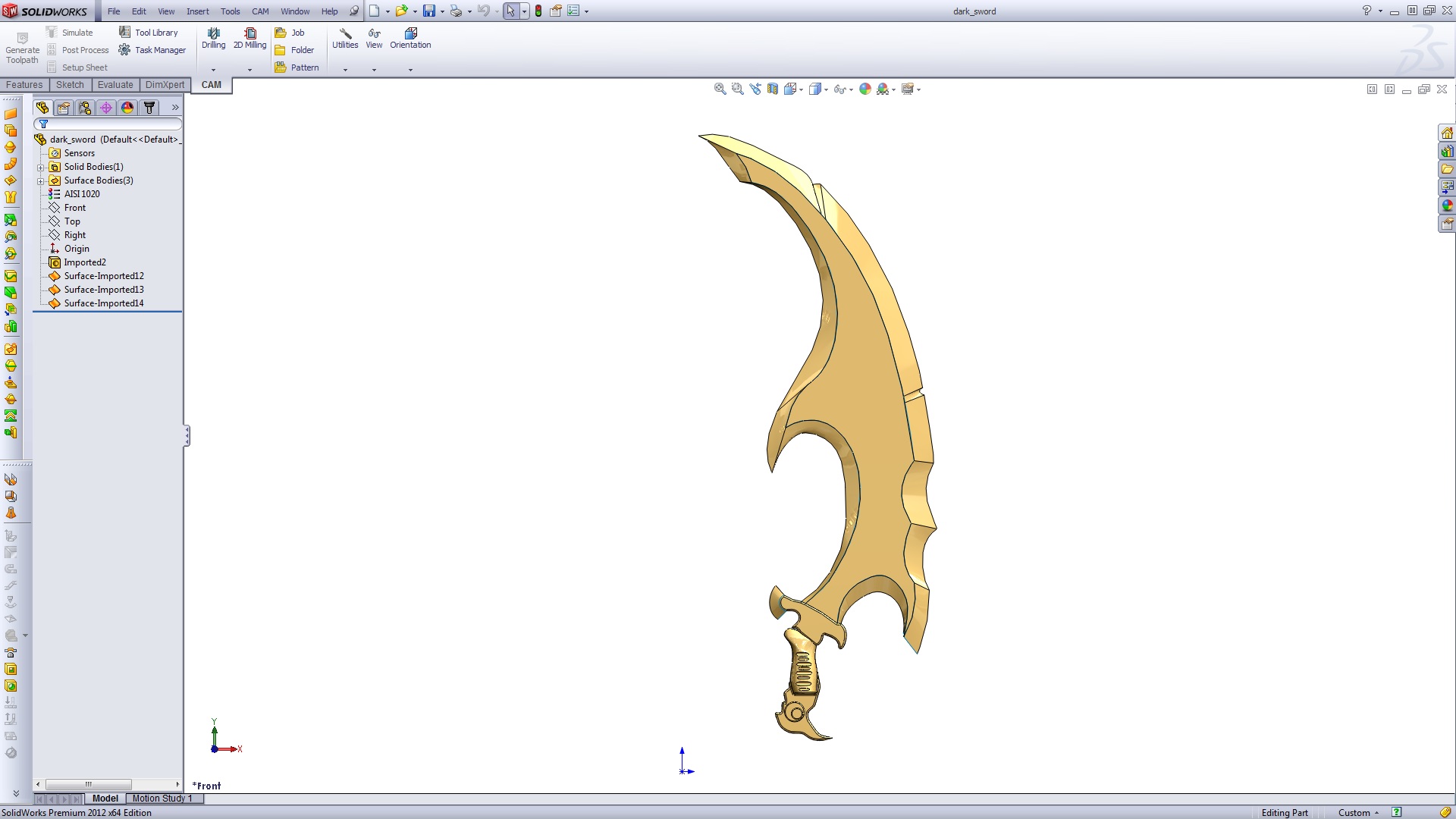The height and width of the screenshot is (819, 1456).
Task: Expand the 2D Milling dropdown arrow
Action: [x=249, y=70]
